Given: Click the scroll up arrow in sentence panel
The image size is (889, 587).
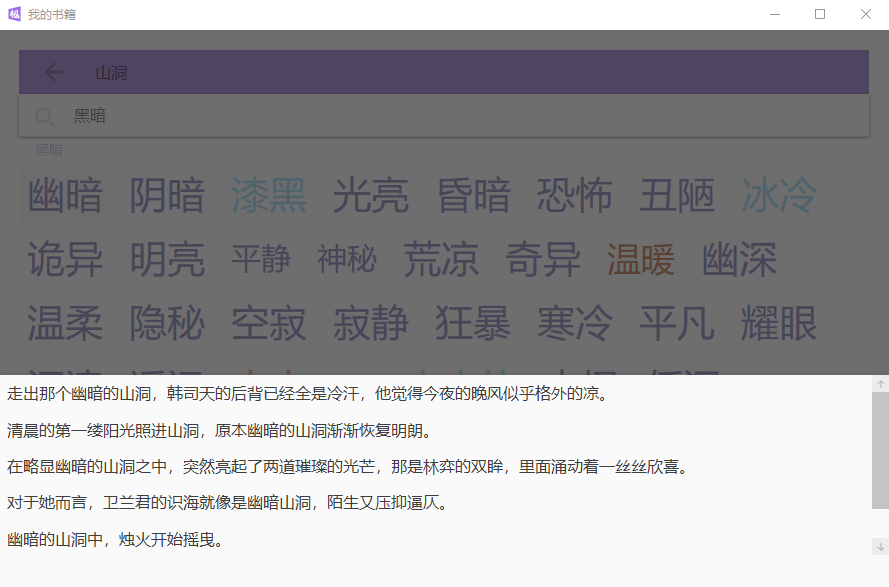Looking at the screenshot, I should tap(880, 384).
